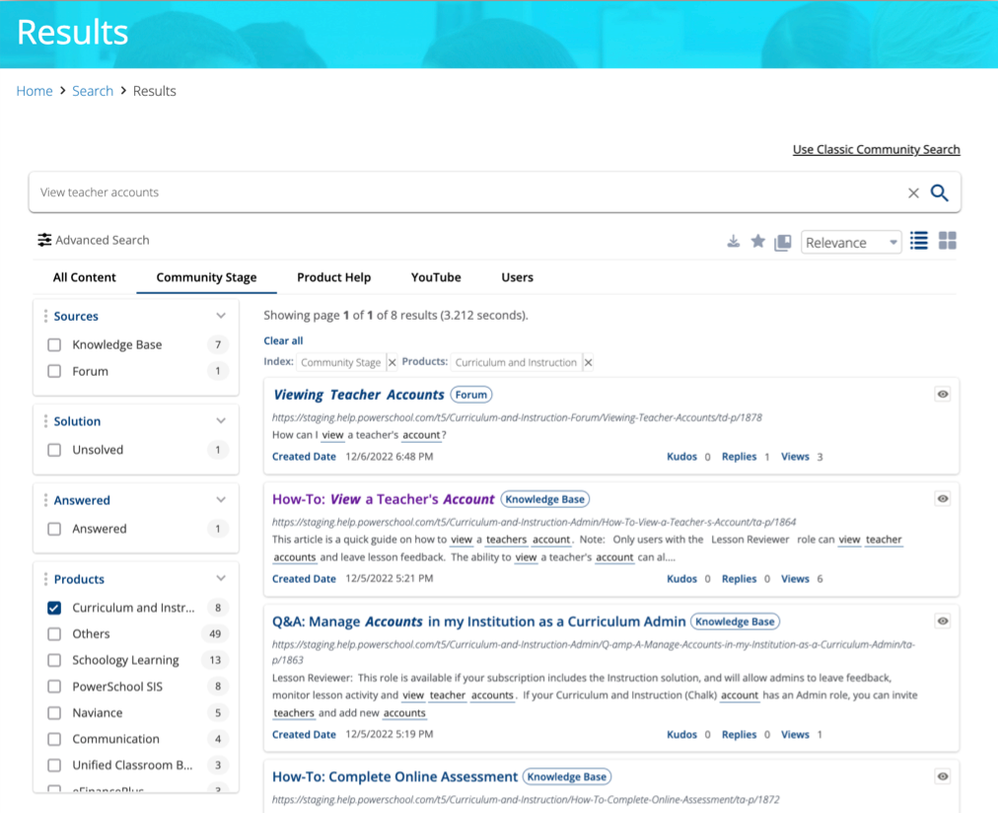Click Clear all filters link
The image size is (998, 813).
tap(283, 341)
